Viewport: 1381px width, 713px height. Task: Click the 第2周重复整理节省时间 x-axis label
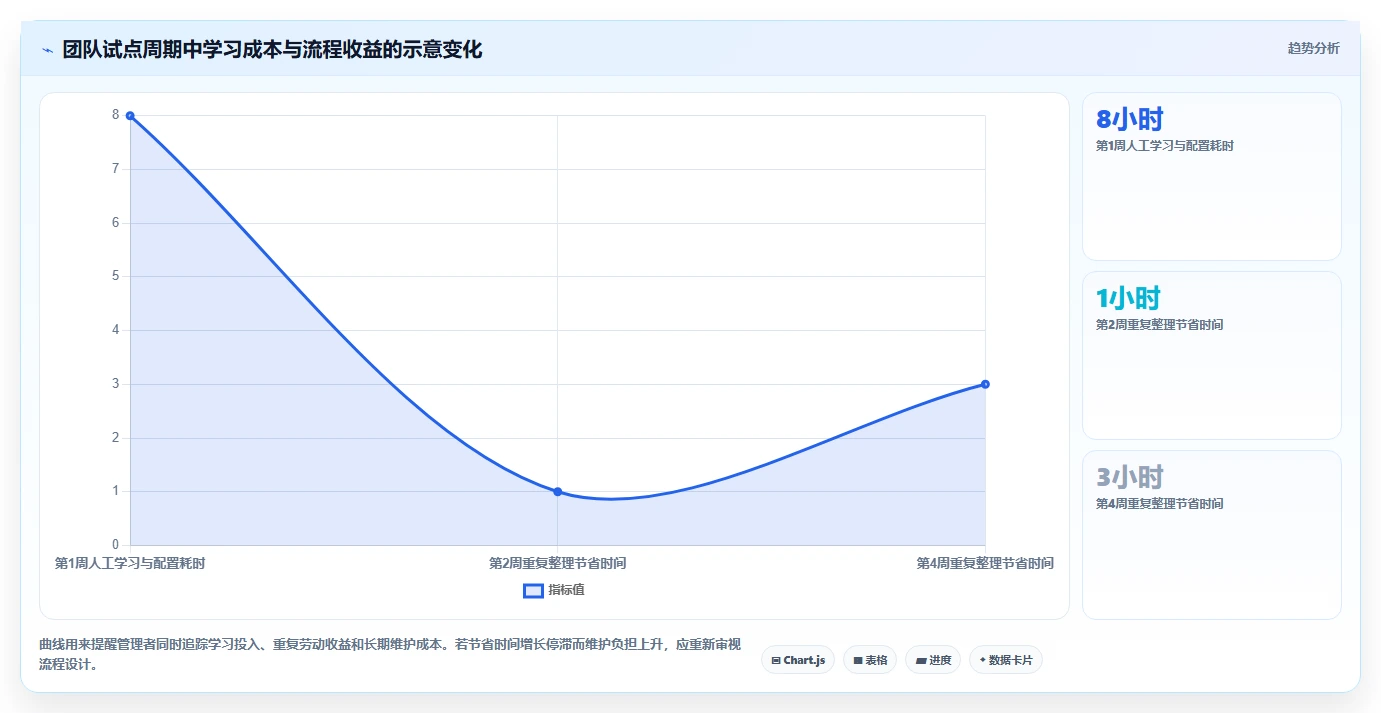558,564
